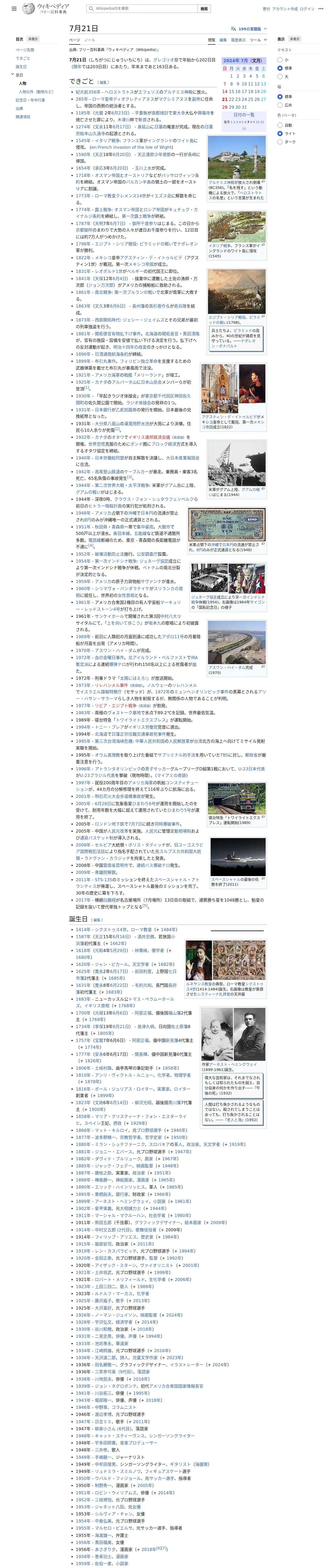Click the アカウント作成 link
This screenshot has width=336, height=1568.
click(285, 9)
